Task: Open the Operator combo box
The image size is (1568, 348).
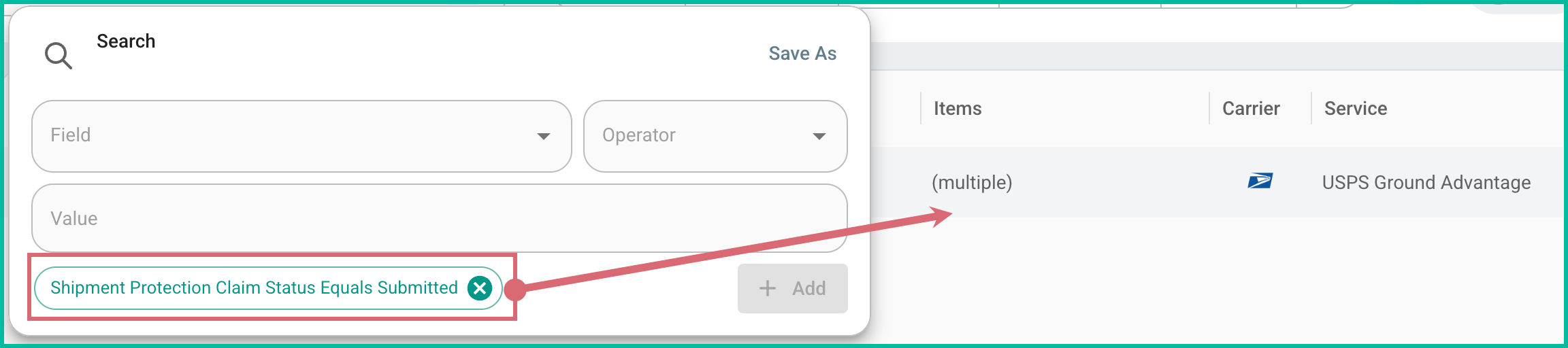Action: 701,136
